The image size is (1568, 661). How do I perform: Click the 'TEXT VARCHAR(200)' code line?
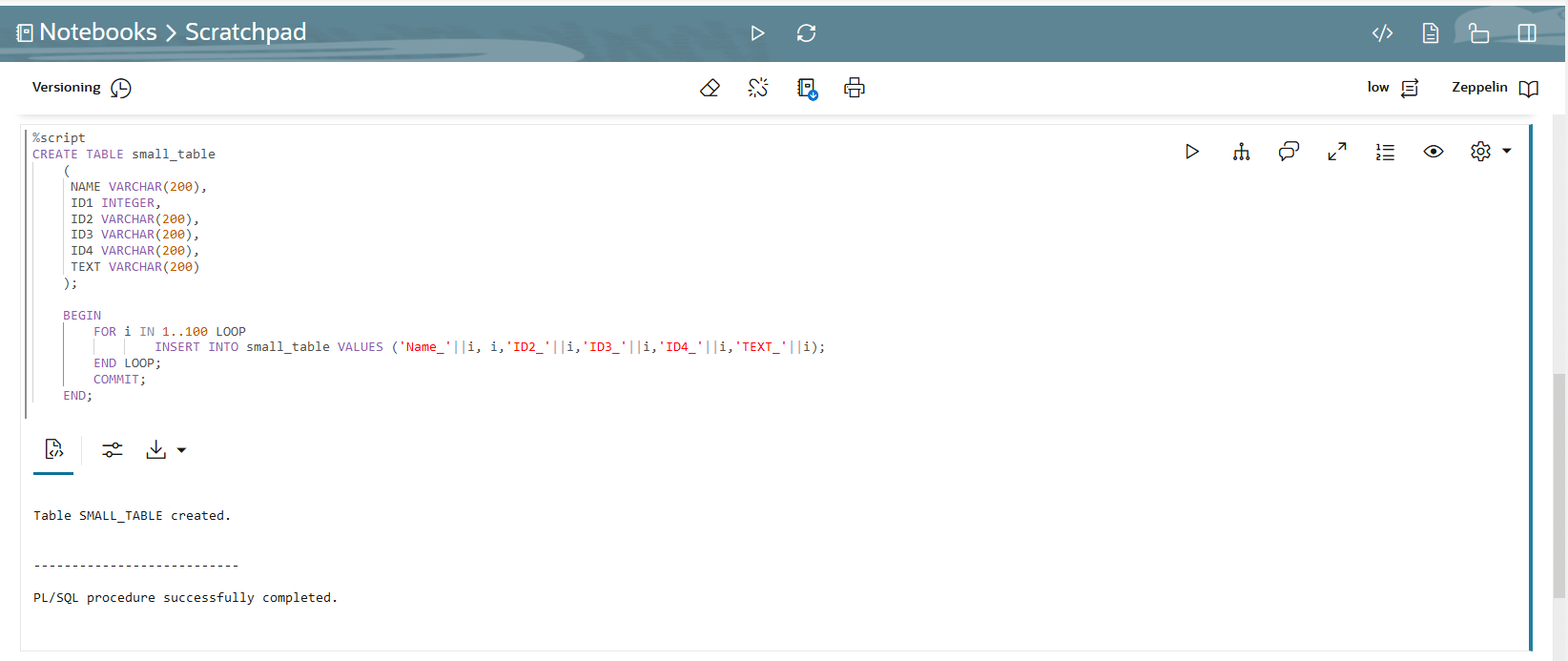tap(135, 267)
